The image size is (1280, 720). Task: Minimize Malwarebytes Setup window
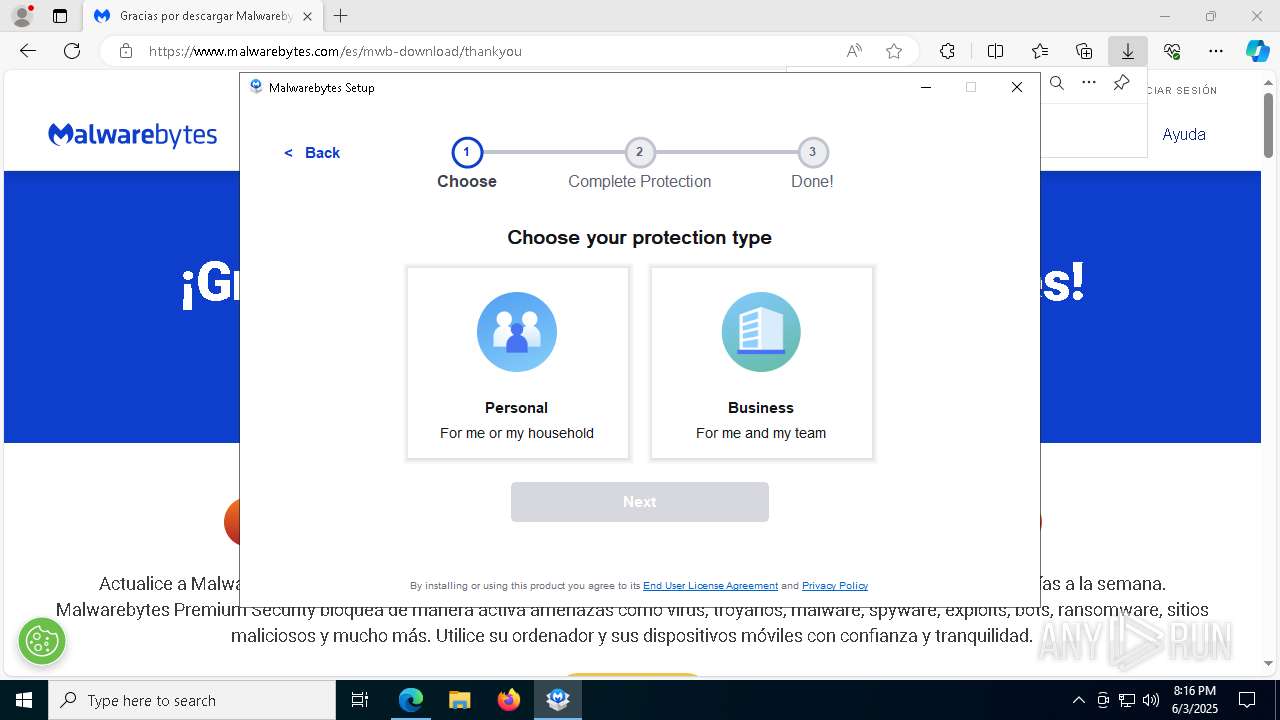point(926,87)
